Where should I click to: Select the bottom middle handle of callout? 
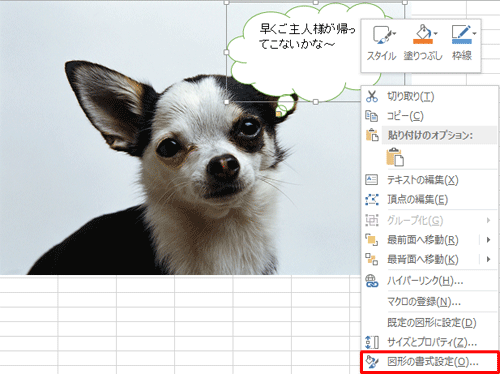pos(316,102)
